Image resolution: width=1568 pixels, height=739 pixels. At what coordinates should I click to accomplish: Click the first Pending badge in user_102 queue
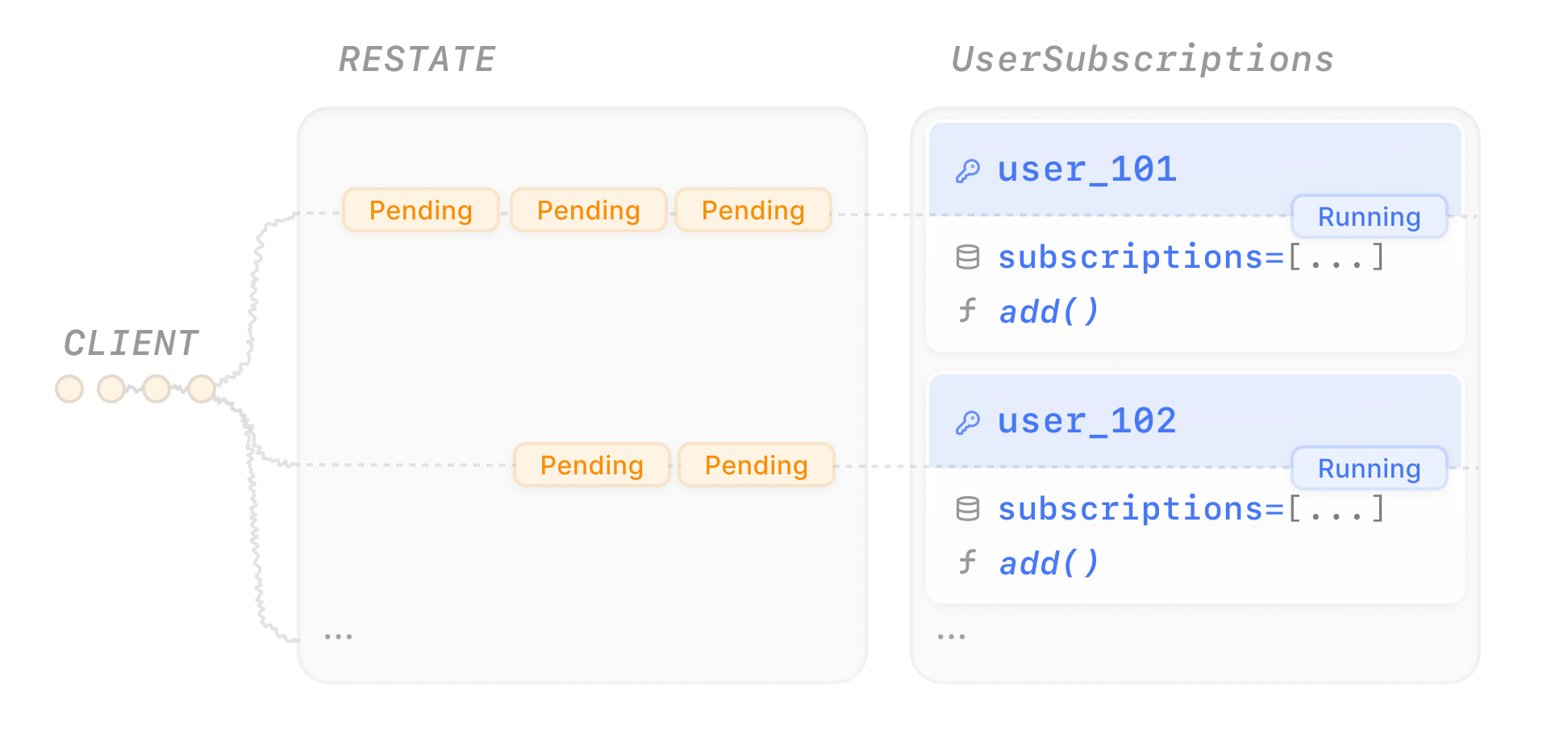[592, 465]
